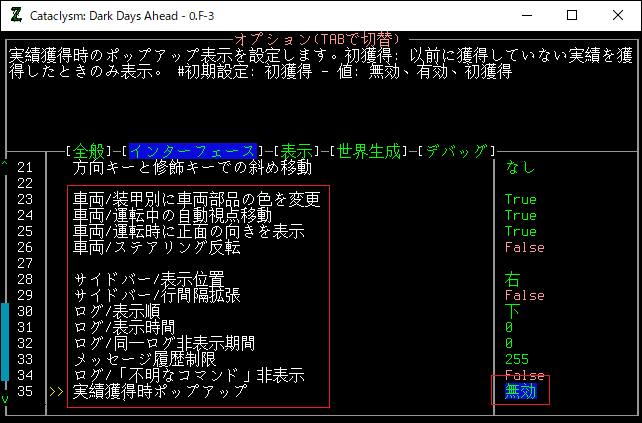Open the 世界生成 tab
The image size is (642, 423).
coord(369,151)
